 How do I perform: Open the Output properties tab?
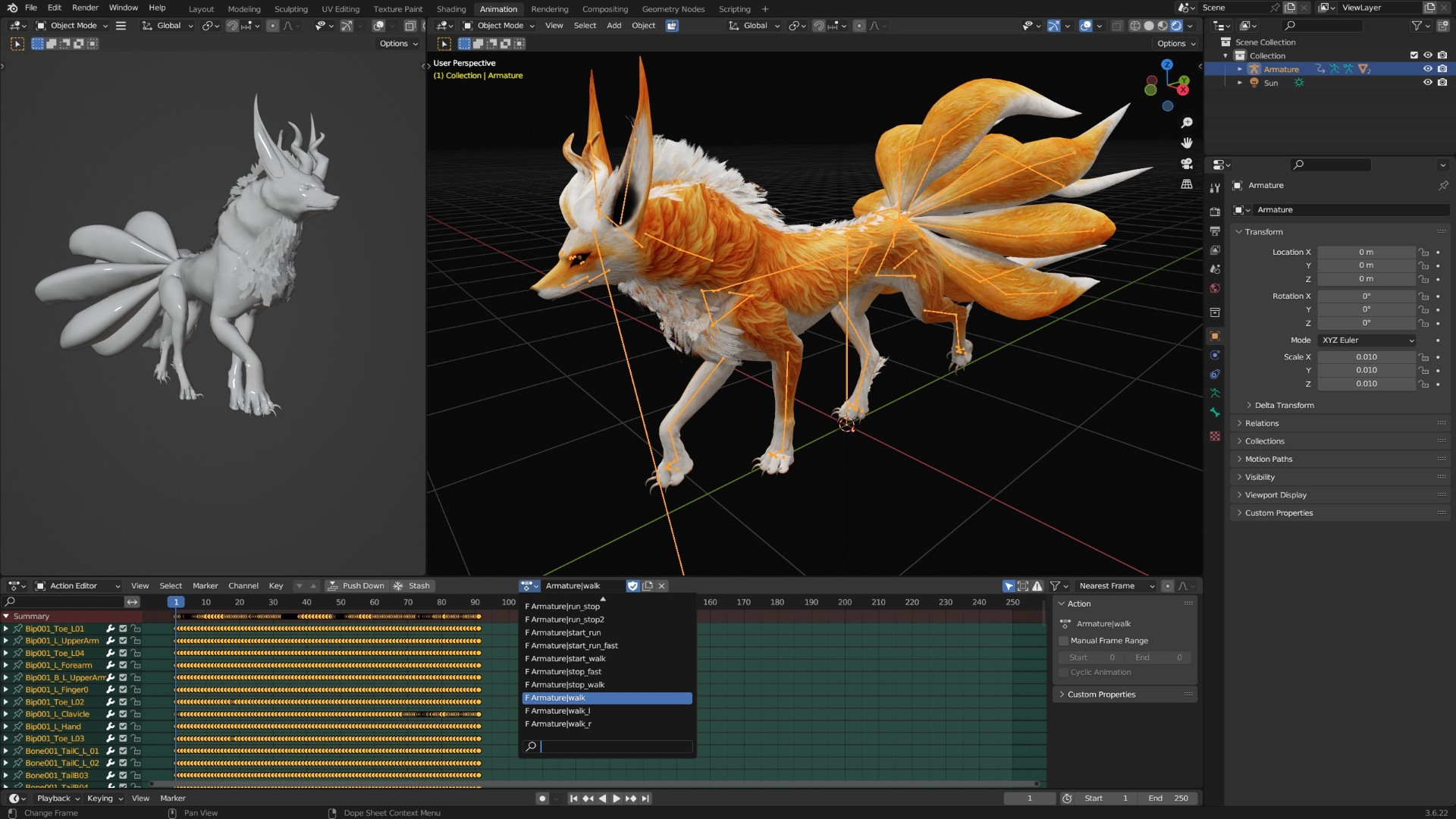(1215, 231)
